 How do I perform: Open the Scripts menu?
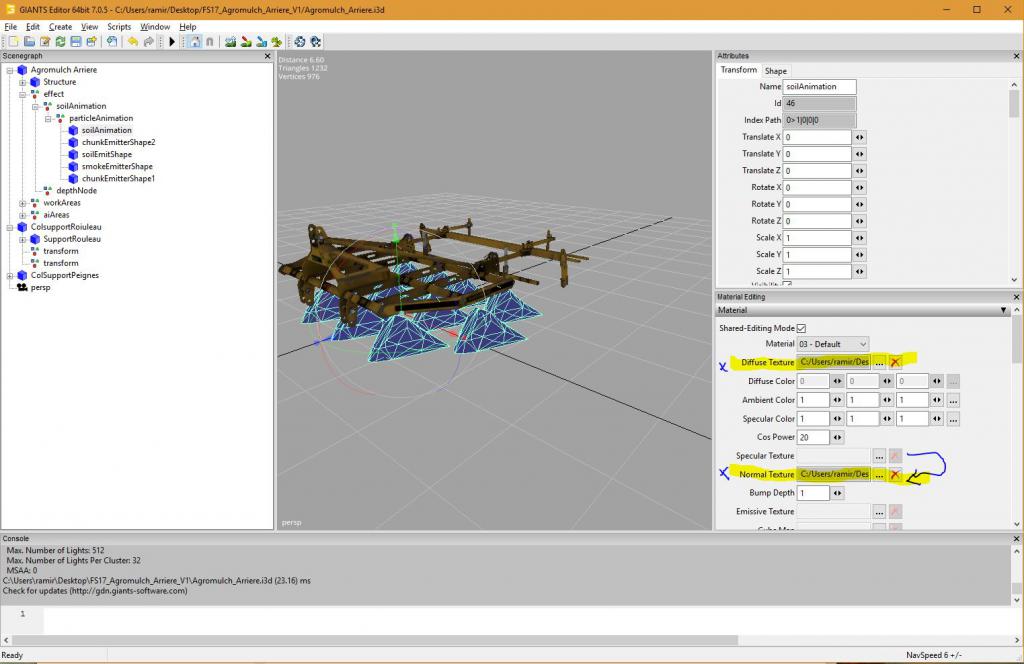tap(119, 27)
